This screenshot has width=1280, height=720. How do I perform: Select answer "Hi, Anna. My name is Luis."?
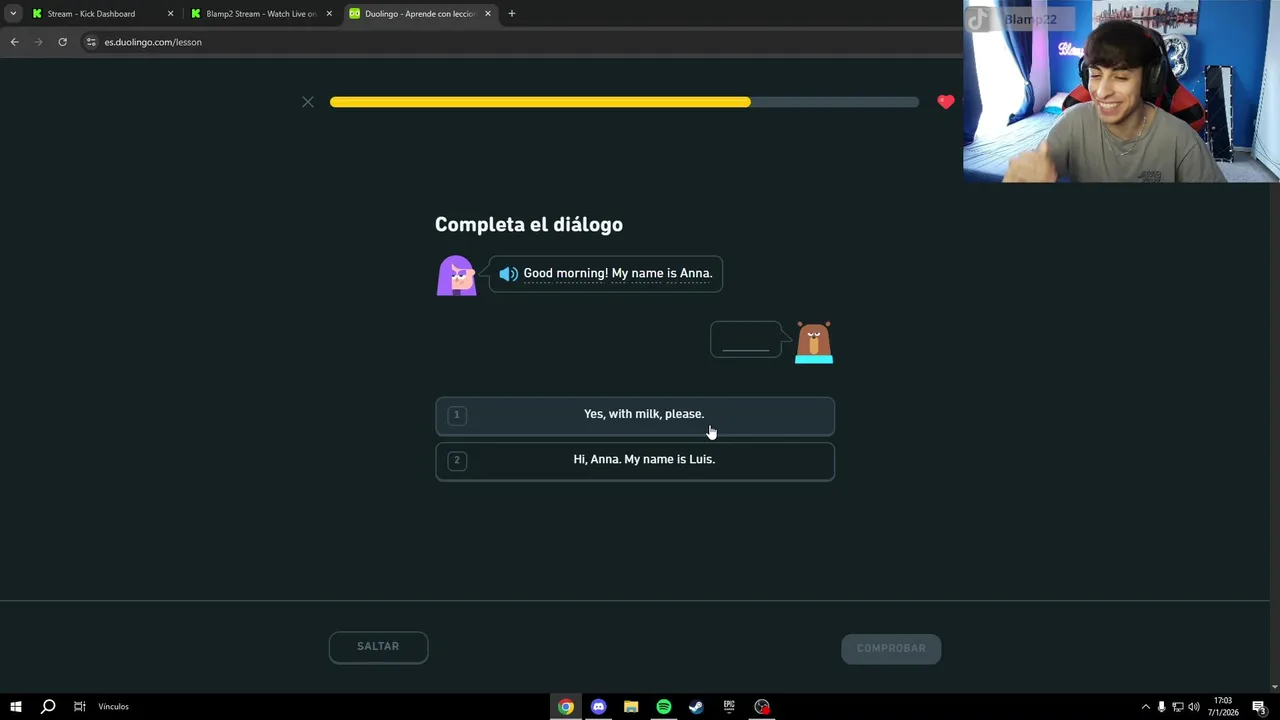tap(635, 460)
